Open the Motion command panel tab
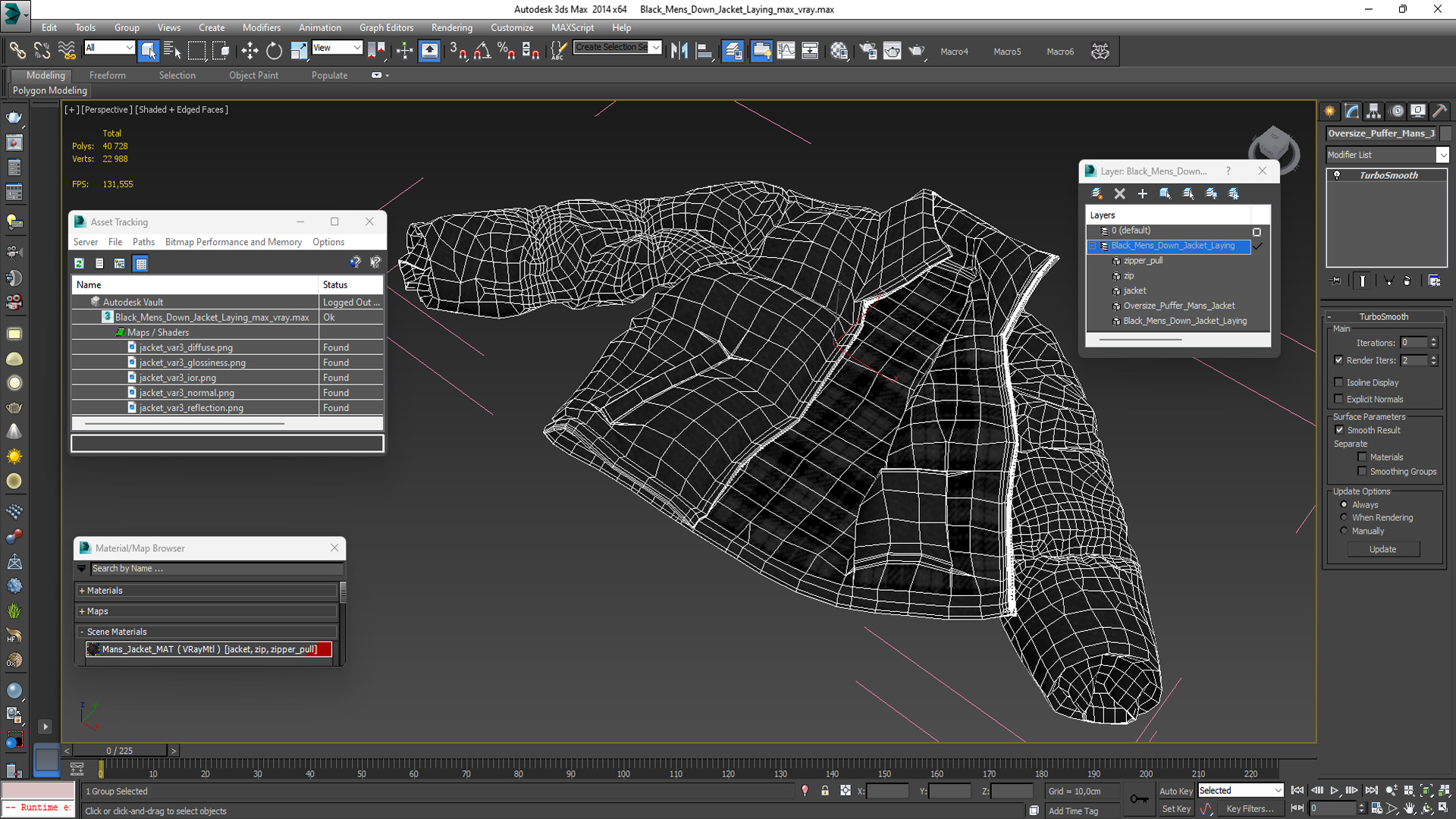Image resolution: width=1456 pixels, height=819 pixels. 1397,111
